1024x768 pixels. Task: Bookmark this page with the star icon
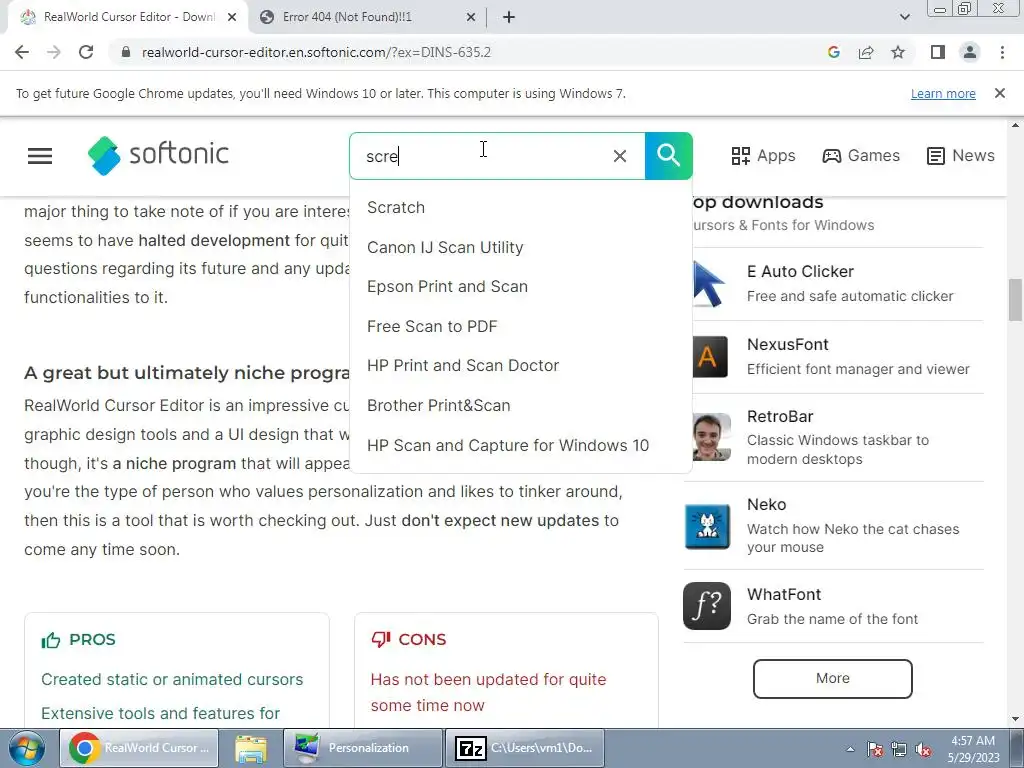(898, 52)
